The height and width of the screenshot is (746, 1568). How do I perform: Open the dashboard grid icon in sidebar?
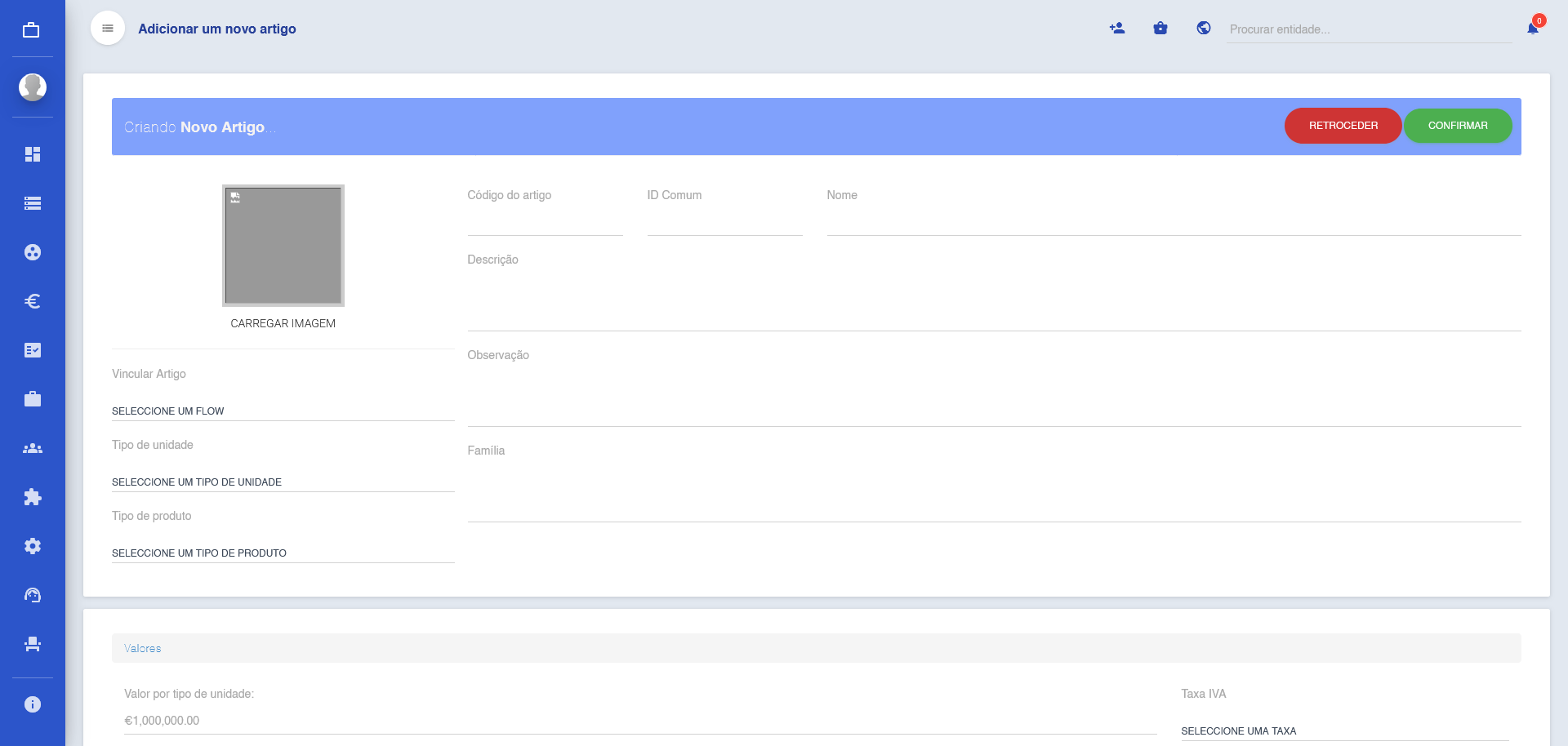click(x=33, y=154)
